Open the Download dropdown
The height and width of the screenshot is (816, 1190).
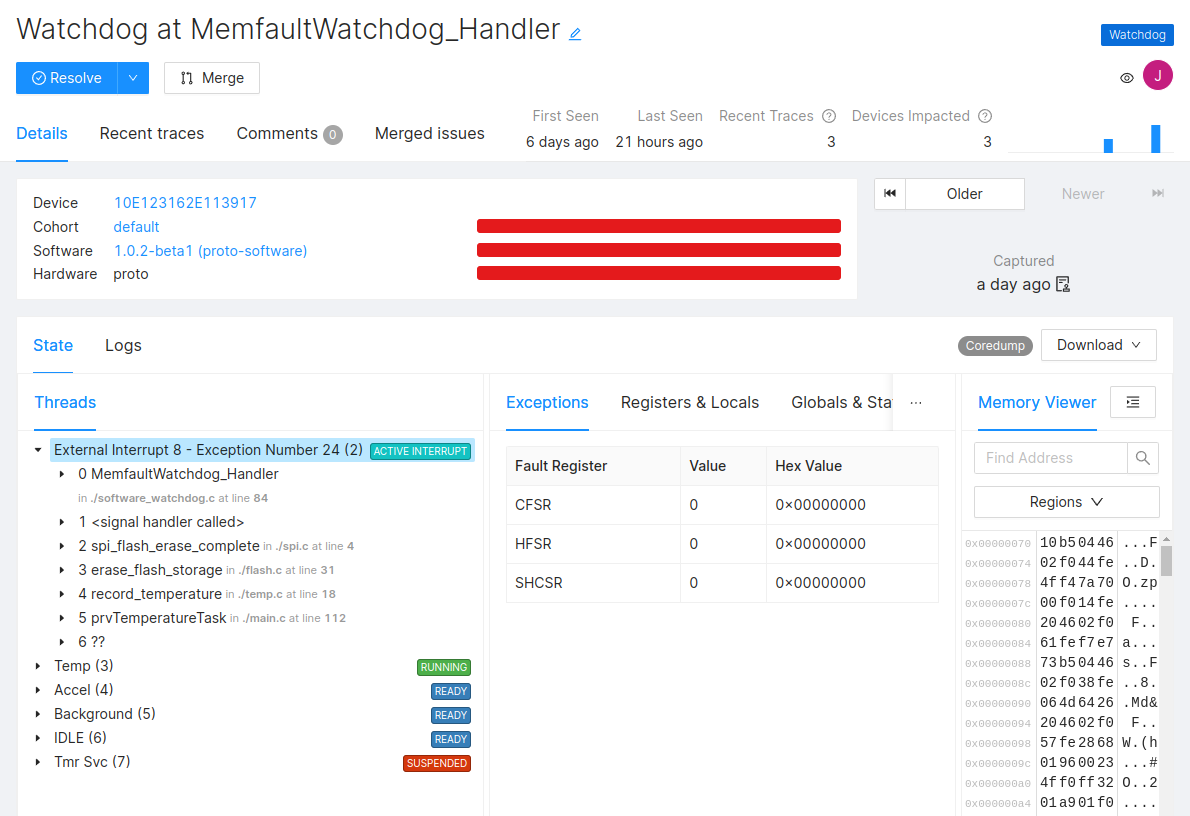tap(1098, 345)
